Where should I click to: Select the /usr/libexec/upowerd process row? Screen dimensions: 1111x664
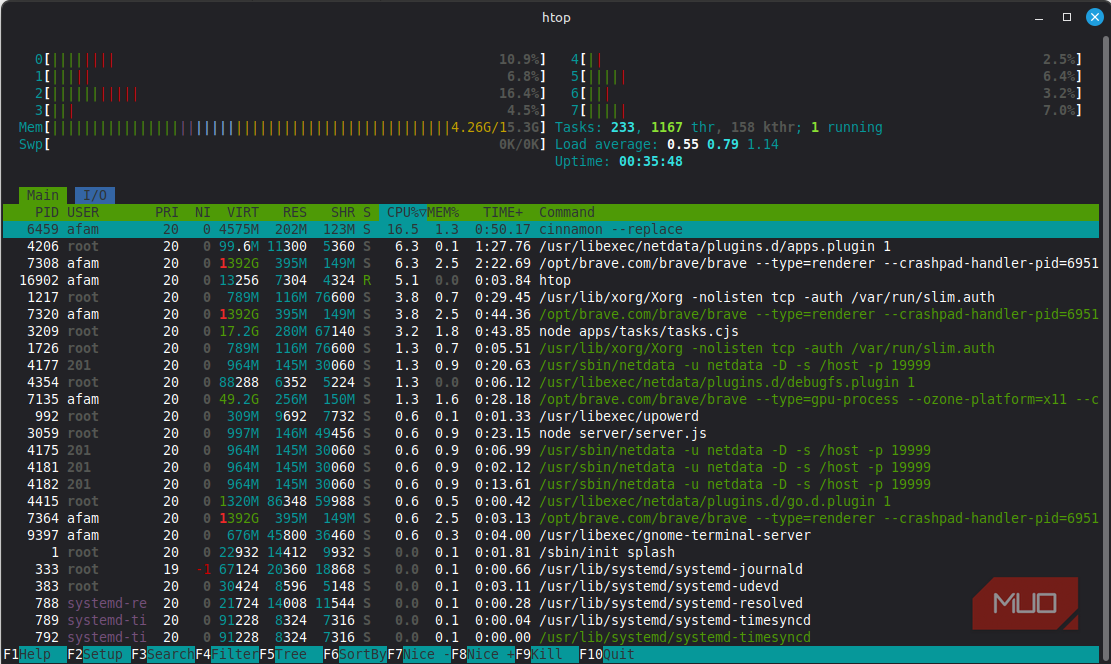[551, 416]
